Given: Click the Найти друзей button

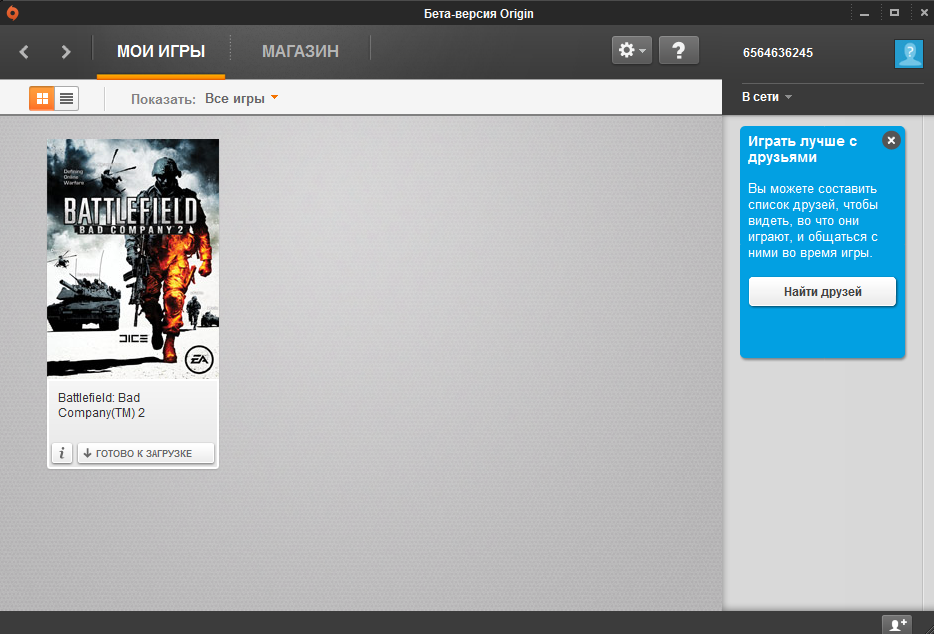Looking at the screenshot, I should [822, 292].
